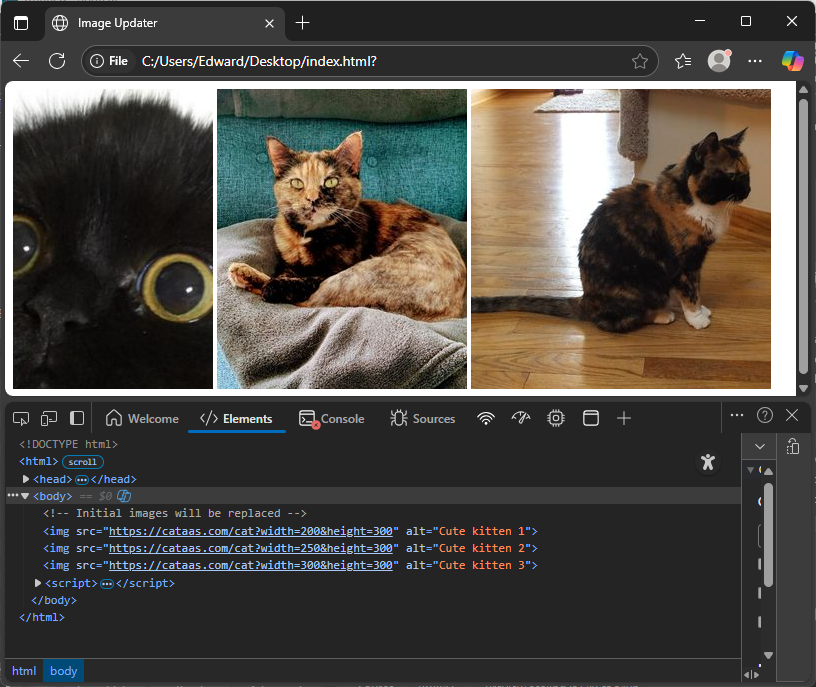Image resolution: width=816 pixels, height=687 pixels.
Task: Select the Initial images comment node
Action: click(x=175, y=513)
